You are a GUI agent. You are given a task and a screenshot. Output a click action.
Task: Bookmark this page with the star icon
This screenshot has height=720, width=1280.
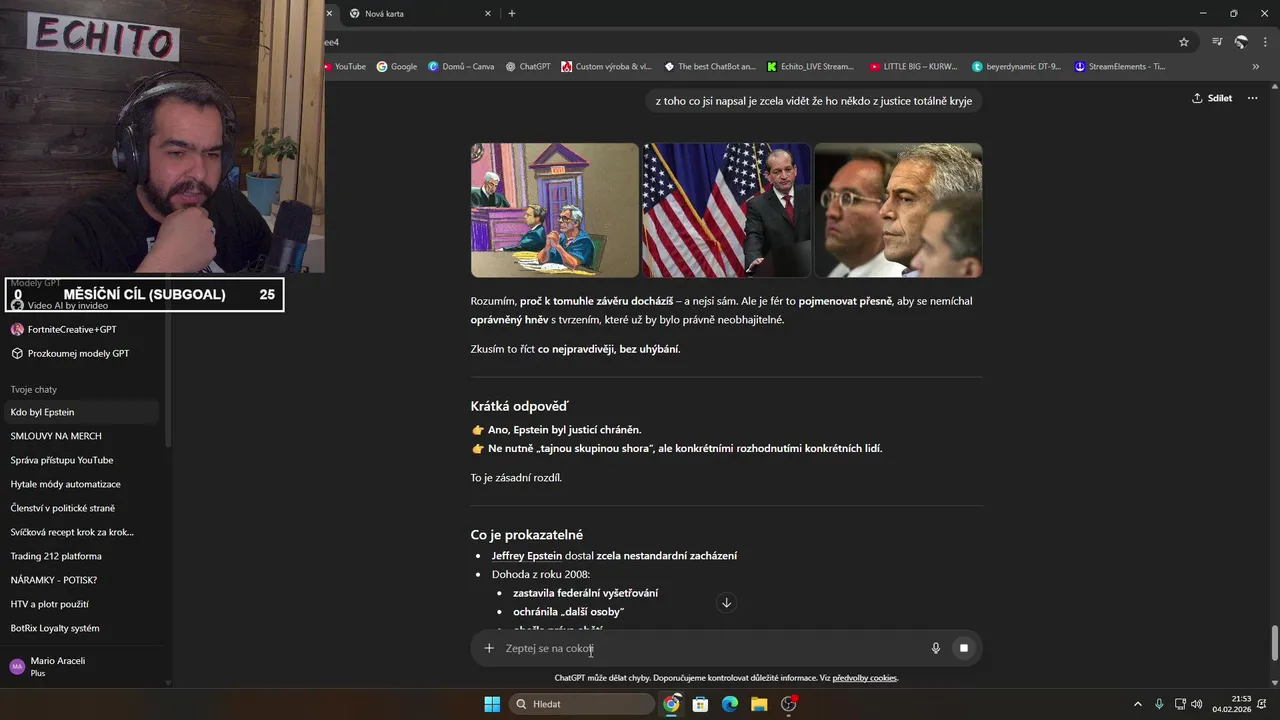click(x=1184, y=42)
